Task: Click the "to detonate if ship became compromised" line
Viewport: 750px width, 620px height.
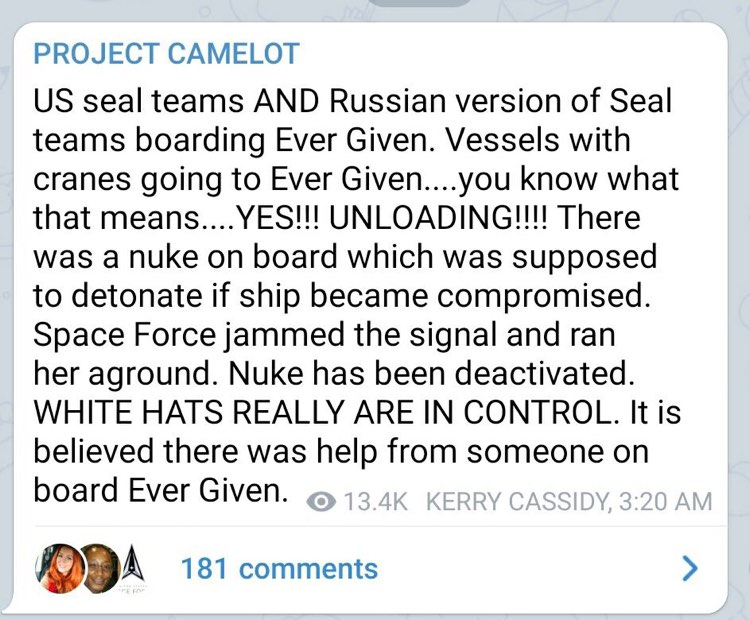Action: coord(342,296)
